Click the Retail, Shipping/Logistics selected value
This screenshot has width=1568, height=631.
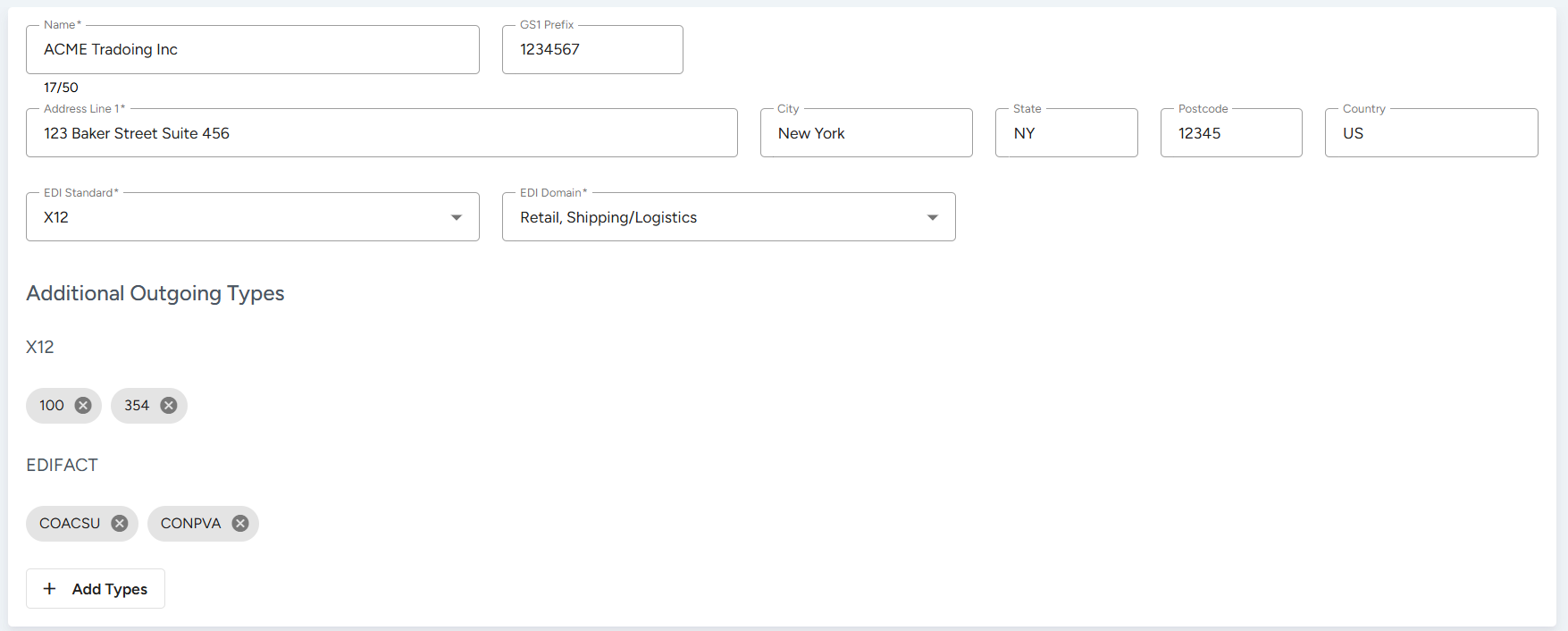[x=608, y=217]
